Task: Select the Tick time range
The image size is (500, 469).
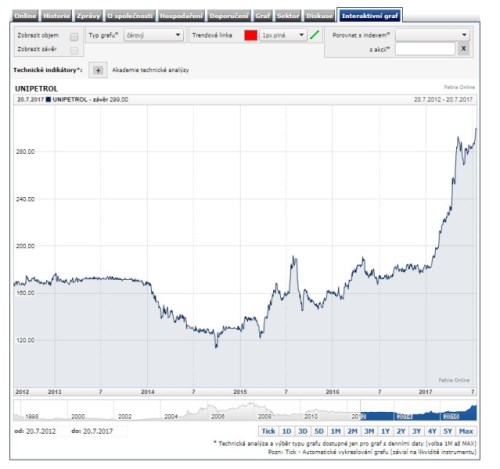Action: (x=268, y=431)
